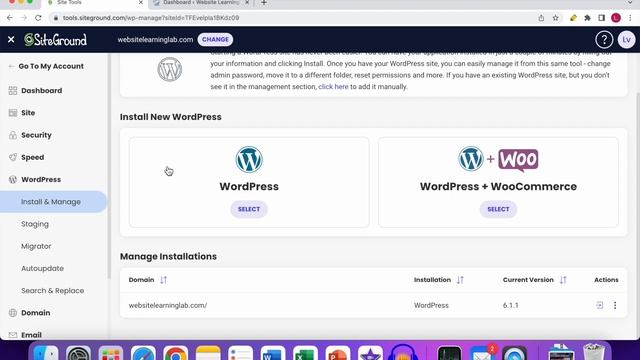The width and height of the screenshot is (640, 360).
Task: Click the WordPress sidebar logo icon
Action: click(13, 180)
